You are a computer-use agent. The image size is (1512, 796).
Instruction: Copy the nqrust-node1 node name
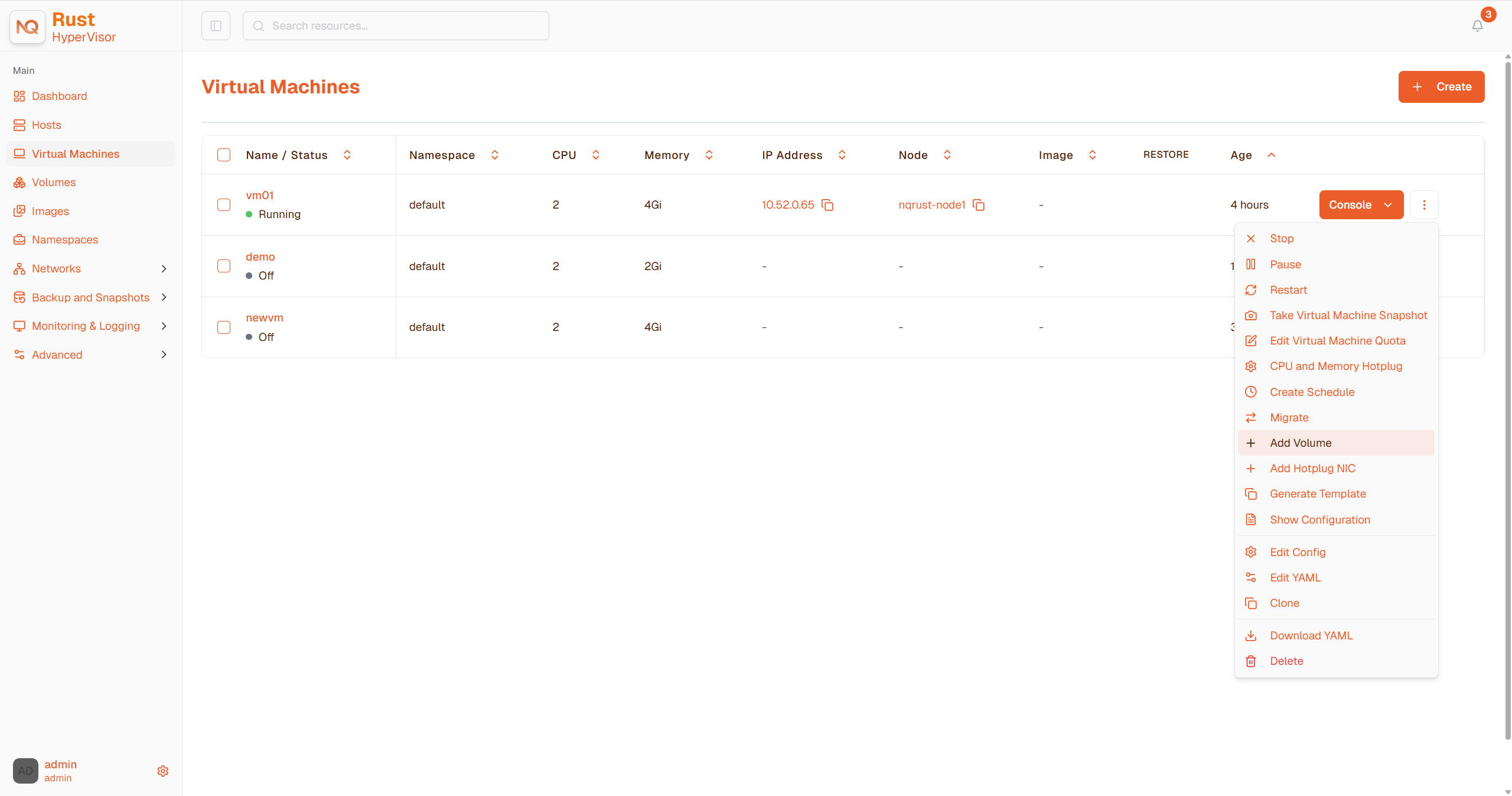(979, 205)
